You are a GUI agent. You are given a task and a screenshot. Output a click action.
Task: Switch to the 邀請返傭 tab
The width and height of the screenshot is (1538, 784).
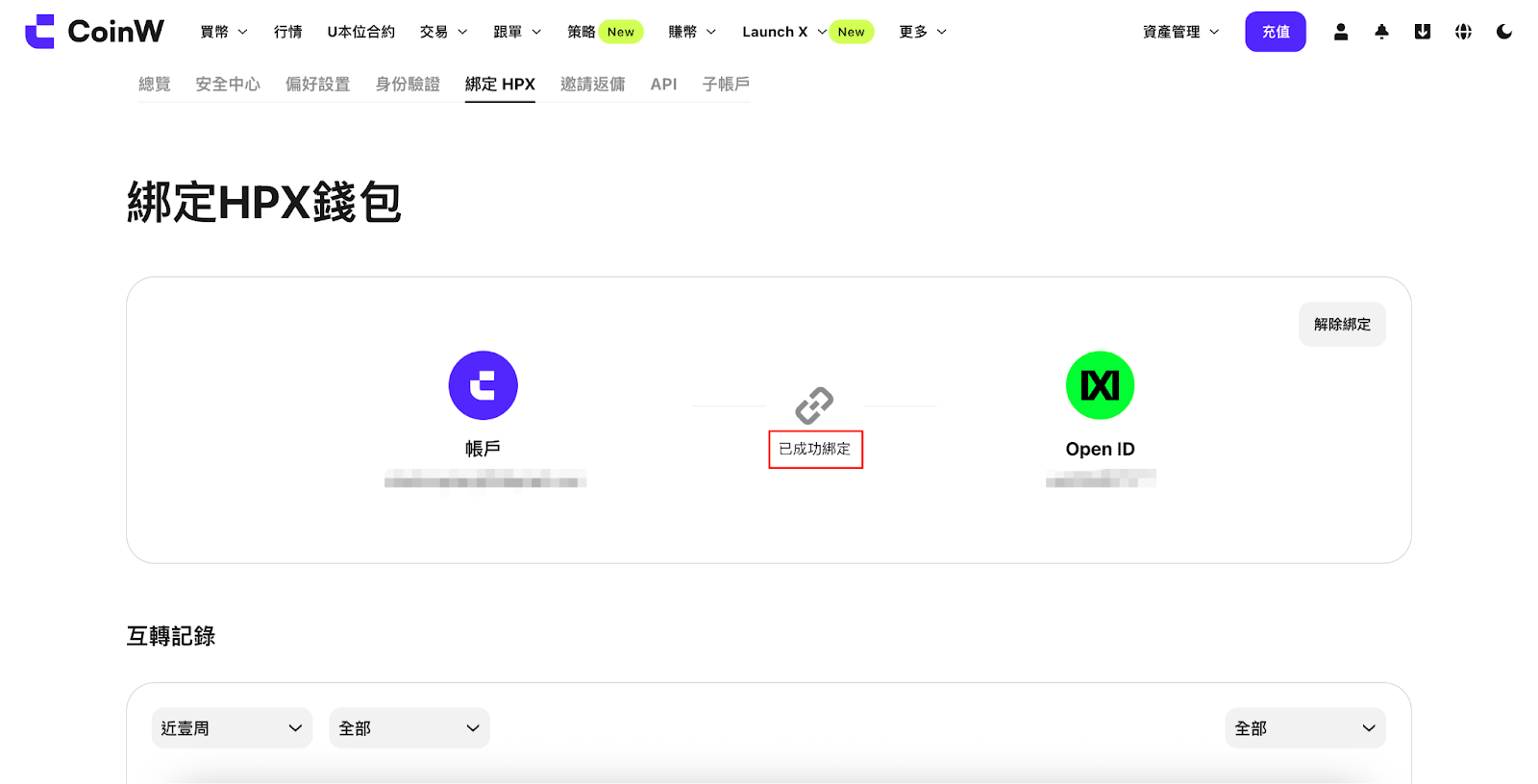pyautogui.click(x=593, y=85)
